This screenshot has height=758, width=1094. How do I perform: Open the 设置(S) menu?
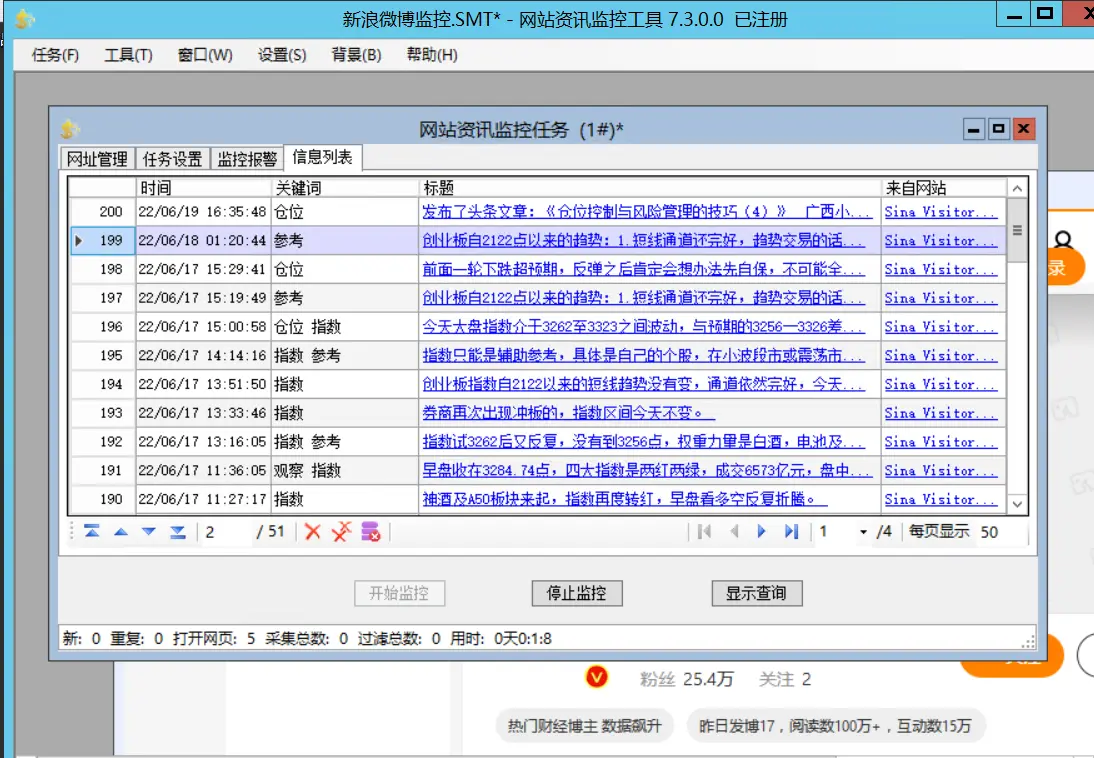click(x=279, y=56)
